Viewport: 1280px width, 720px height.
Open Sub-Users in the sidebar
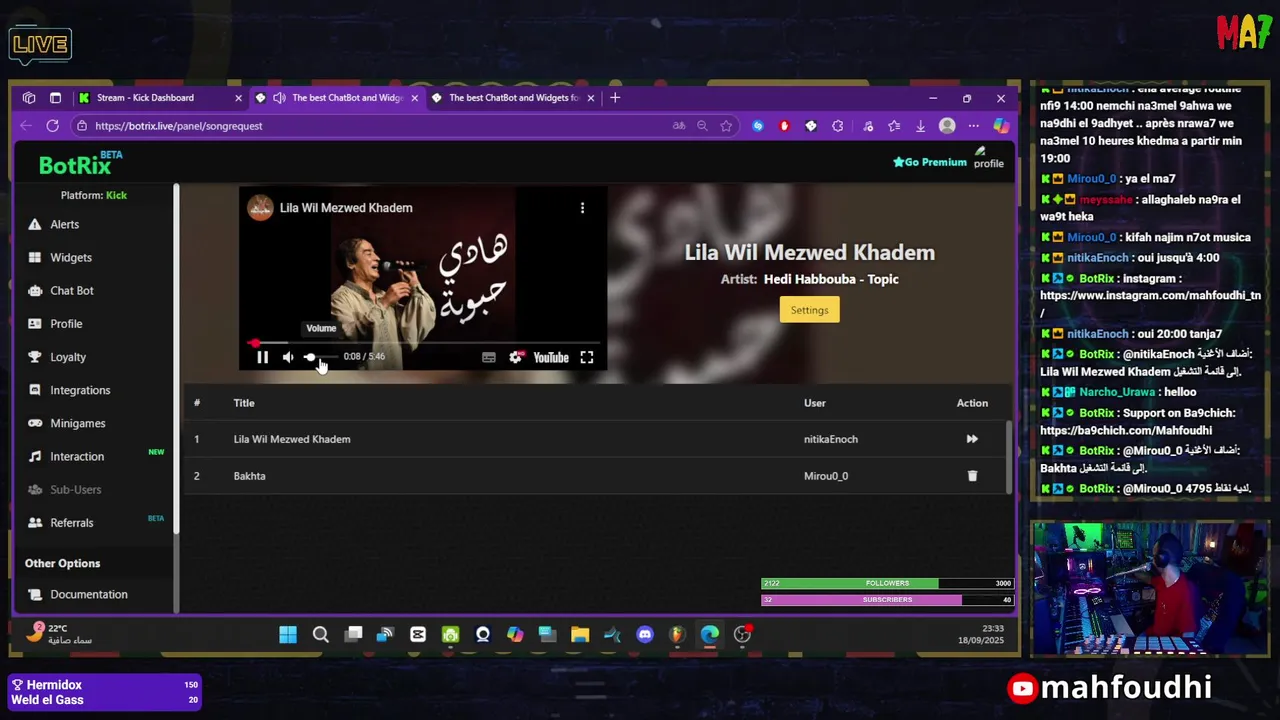pos(75,489)
